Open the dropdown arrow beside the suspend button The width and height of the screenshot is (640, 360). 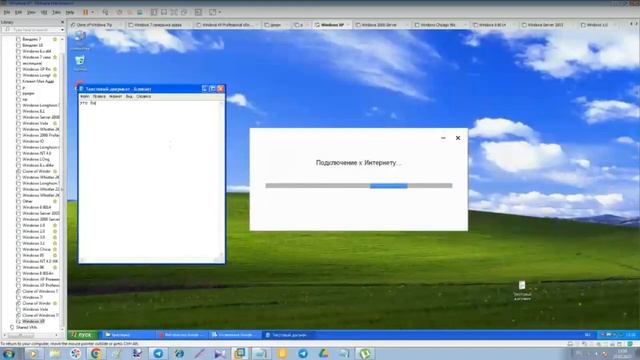pyautogui.click(x=92, y=12)
